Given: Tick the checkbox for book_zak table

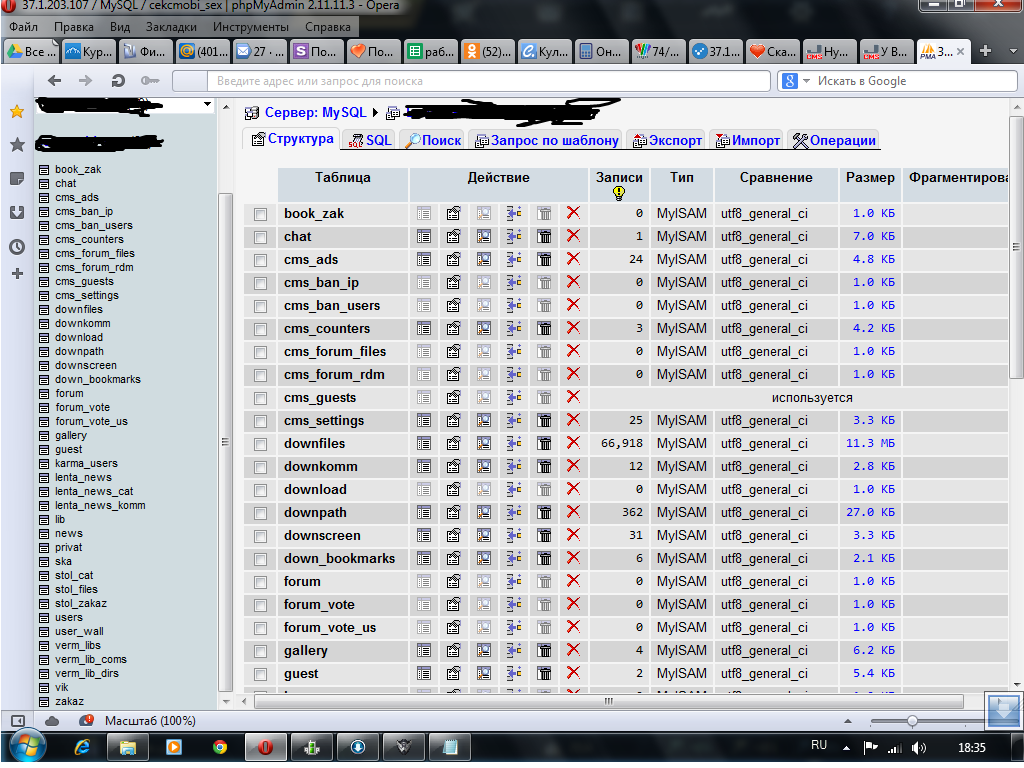Looking at the screenshot, I should pos(261,214).
